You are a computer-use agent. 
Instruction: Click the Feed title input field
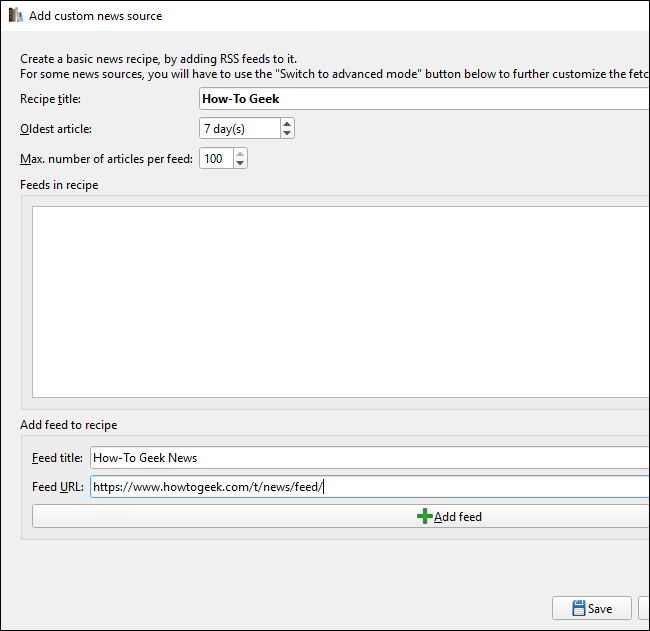[370, 458]
